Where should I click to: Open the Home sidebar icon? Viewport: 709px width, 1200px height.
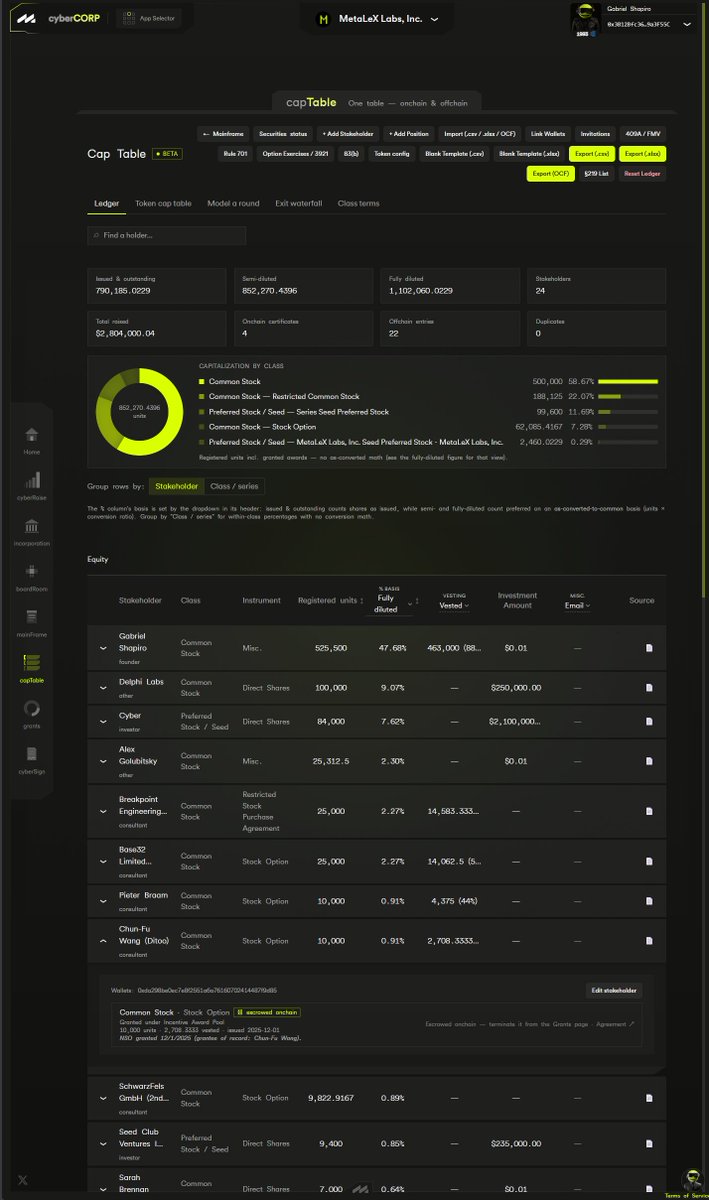(32, 435)
